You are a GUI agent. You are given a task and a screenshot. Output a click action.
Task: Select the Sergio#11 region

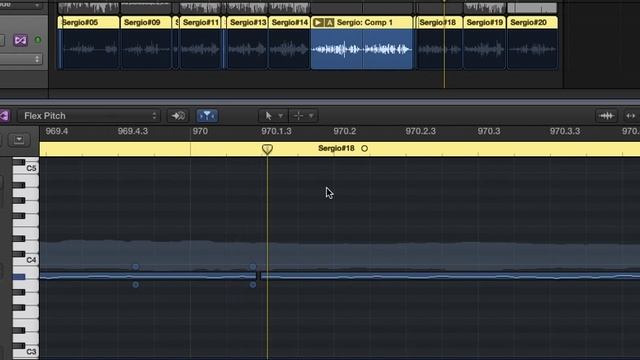(200, 42)
